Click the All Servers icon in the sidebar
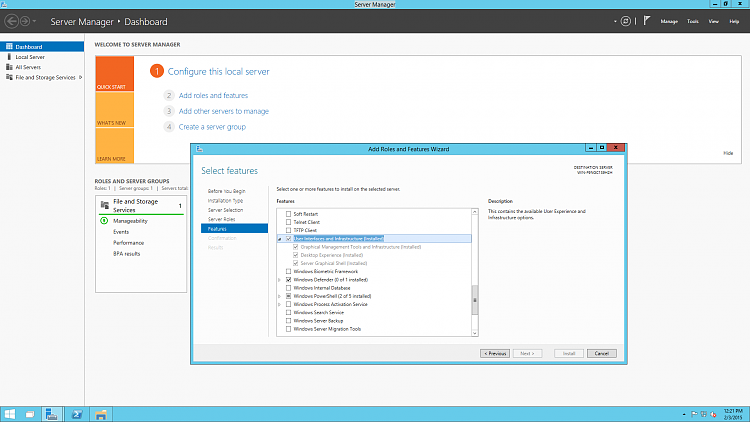This screenshot has width=750, height=422. point(9,67)
